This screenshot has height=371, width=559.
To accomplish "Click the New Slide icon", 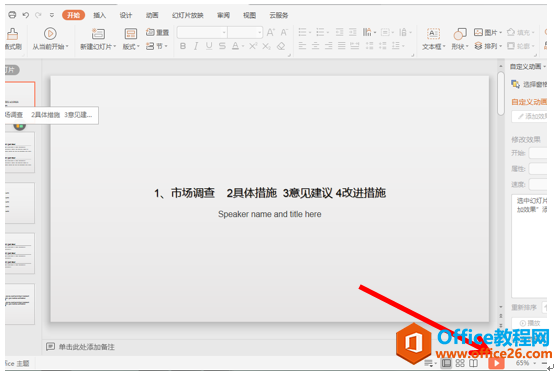I will click(98, 34).
